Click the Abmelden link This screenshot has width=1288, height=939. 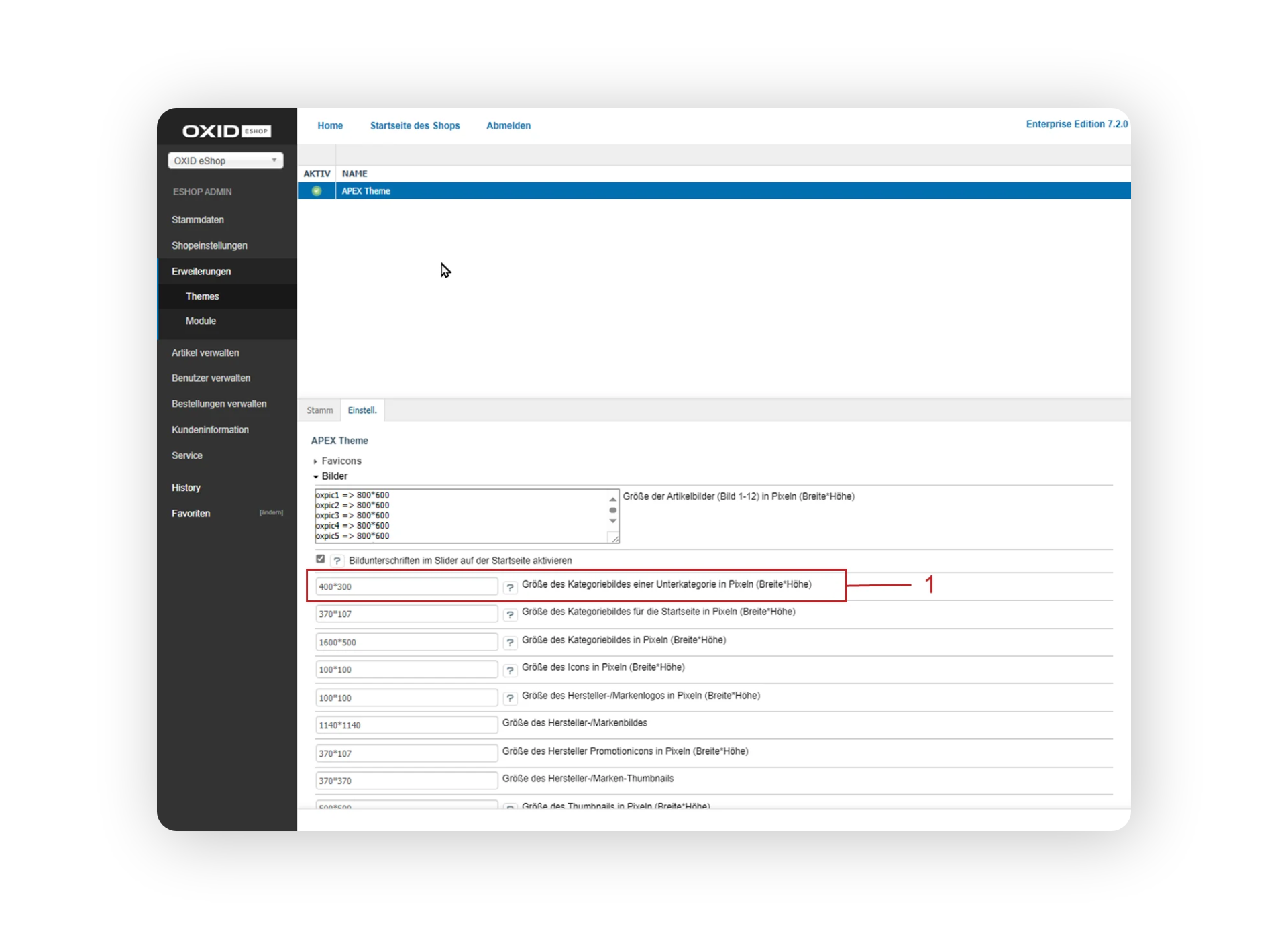click(x=508, y=126)
